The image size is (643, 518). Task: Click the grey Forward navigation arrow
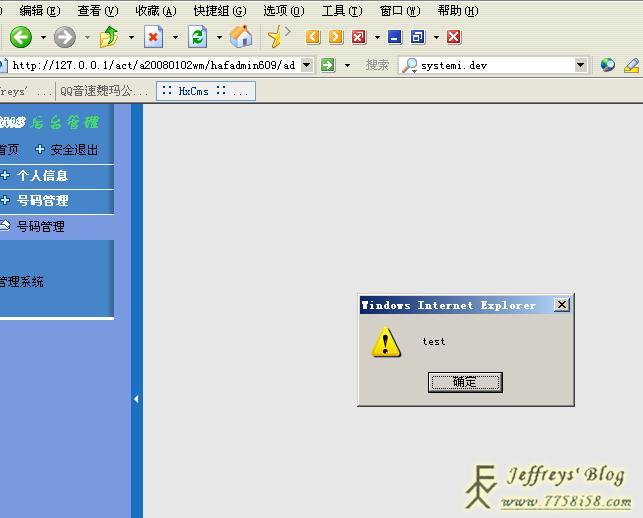pyautogui.click(x=65, y=38)
